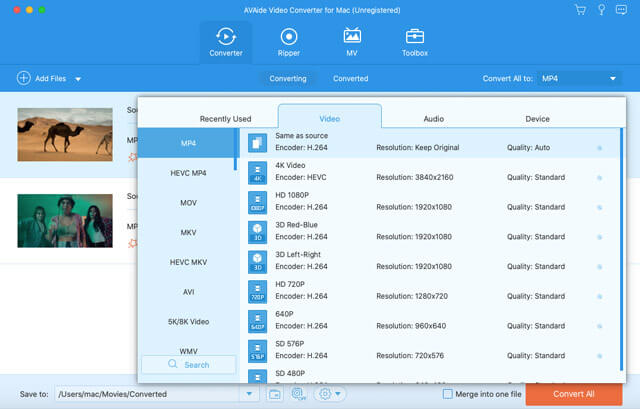Open the Converter tab
The image size is (640, 409).
(x=226, y=42)
